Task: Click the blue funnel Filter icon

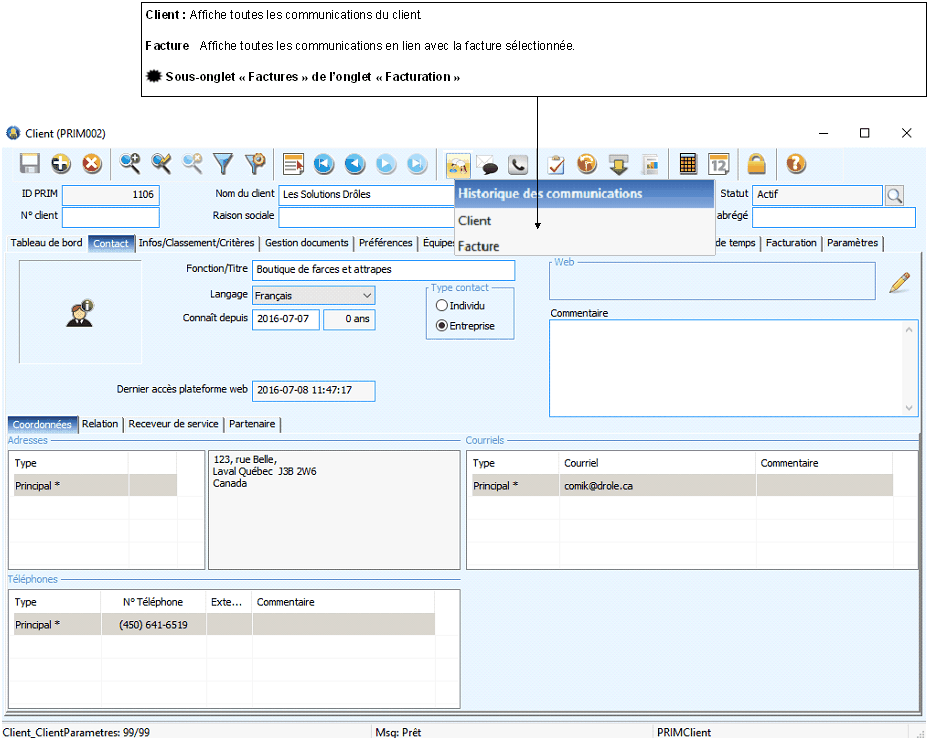Action: [223, 164]
